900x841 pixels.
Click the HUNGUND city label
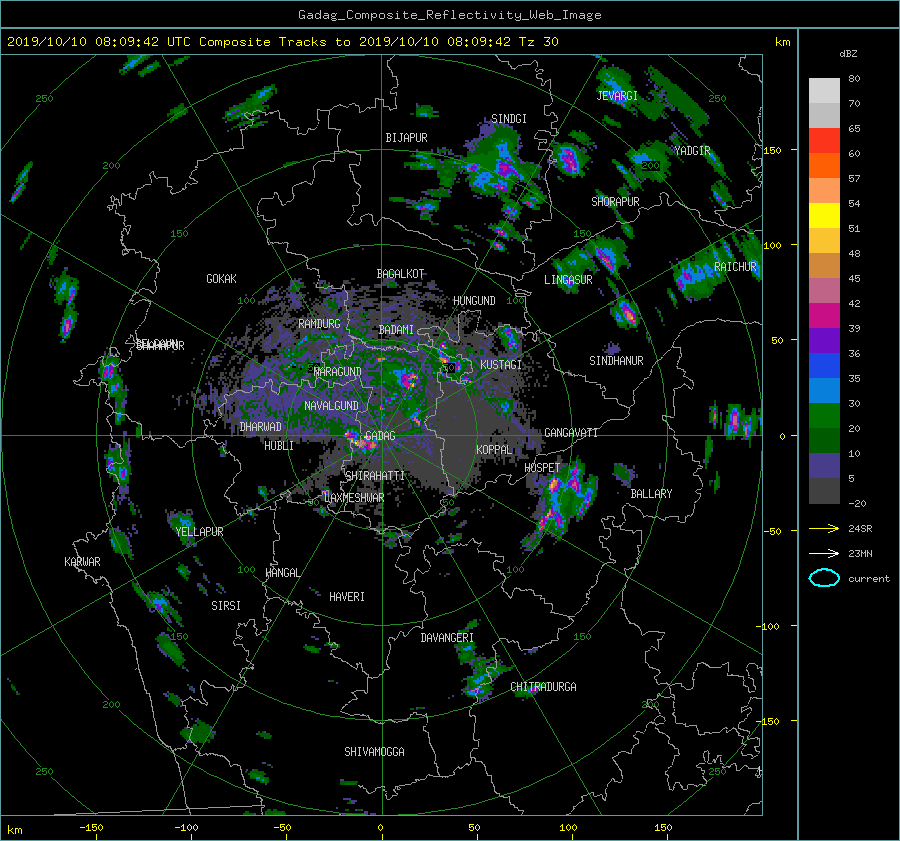pos(474,301)
